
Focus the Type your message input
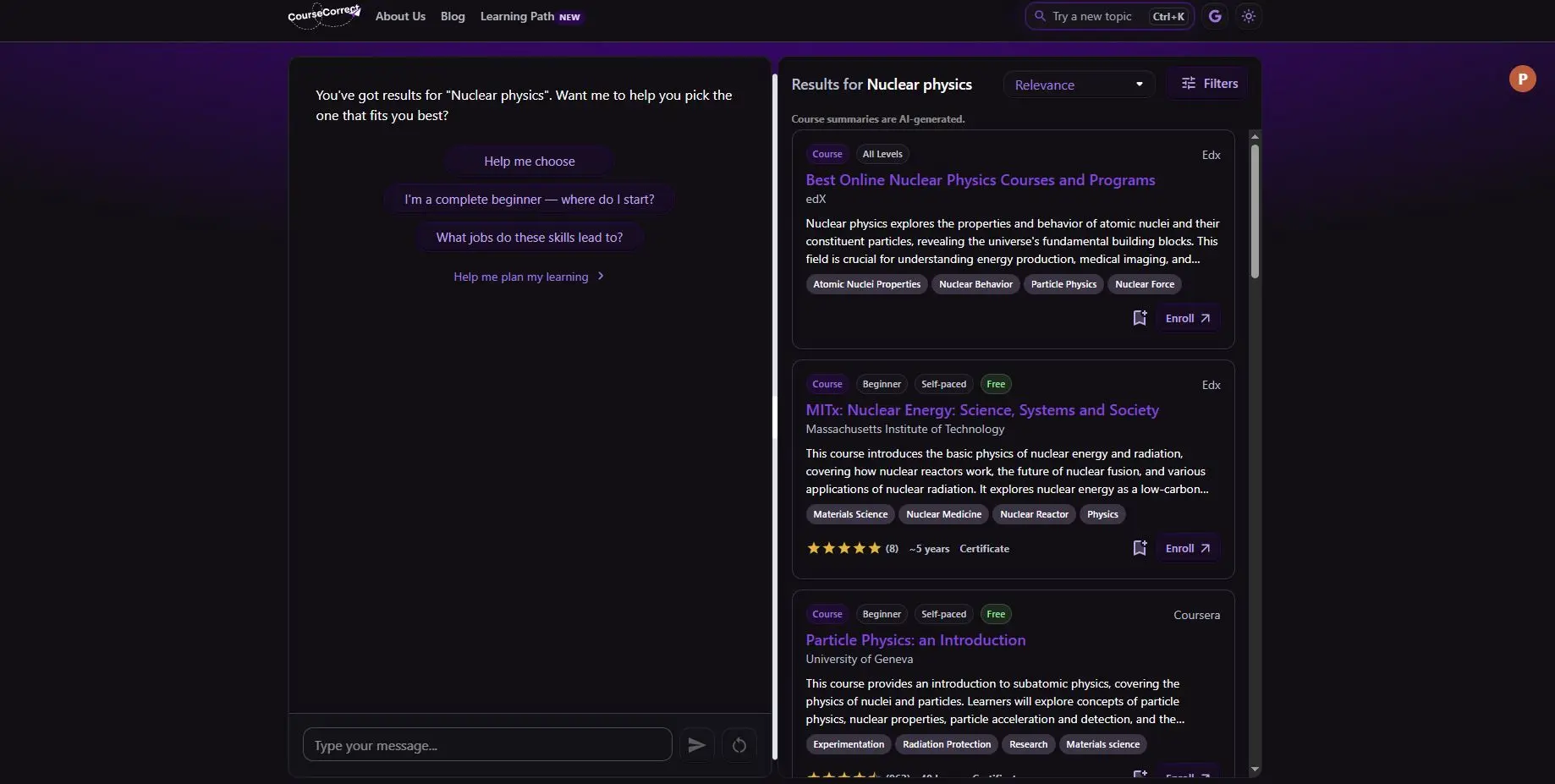tap(487, 745)
